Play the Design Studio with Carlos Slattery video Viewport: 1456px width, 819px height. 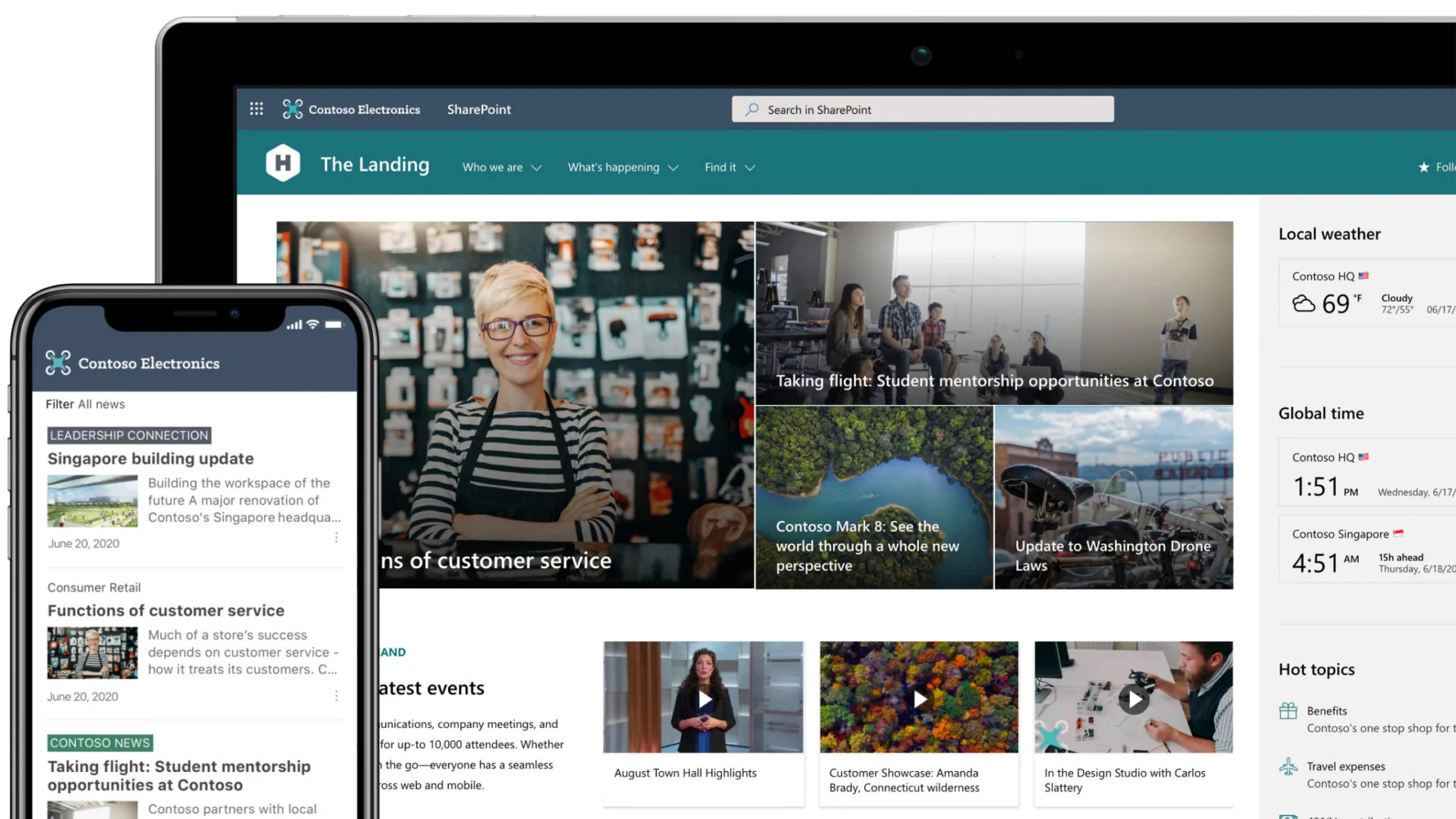[x=1134, y=699]
